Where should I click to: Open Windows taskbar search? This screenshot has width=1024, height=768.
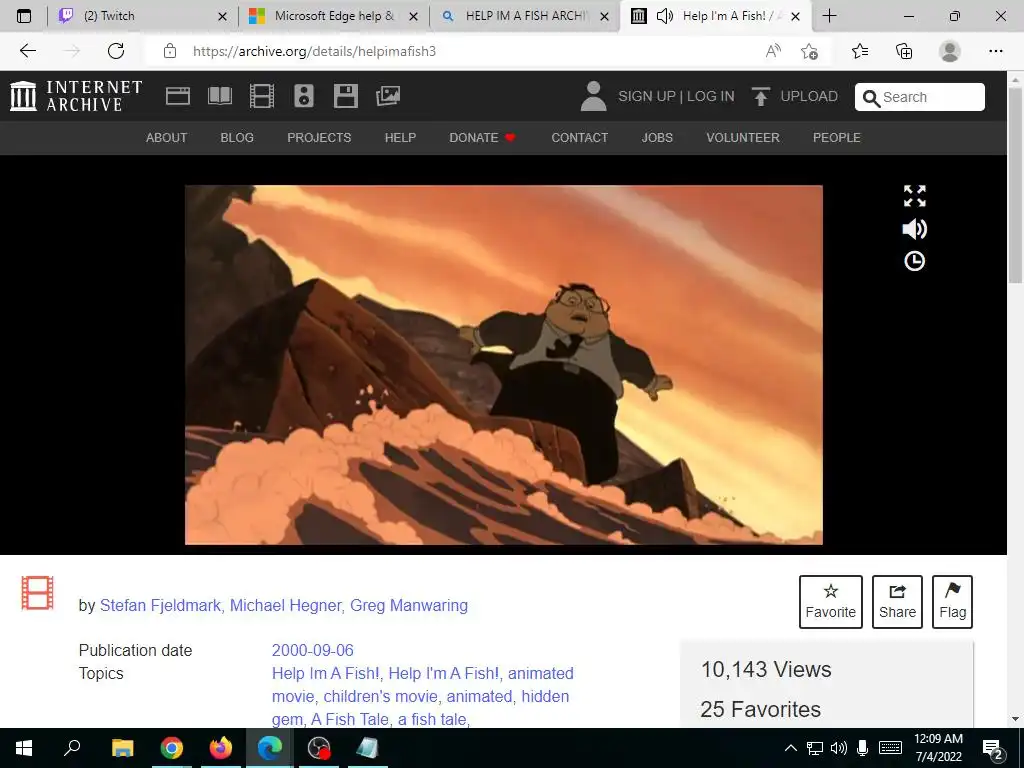click(x=72, y=748)
